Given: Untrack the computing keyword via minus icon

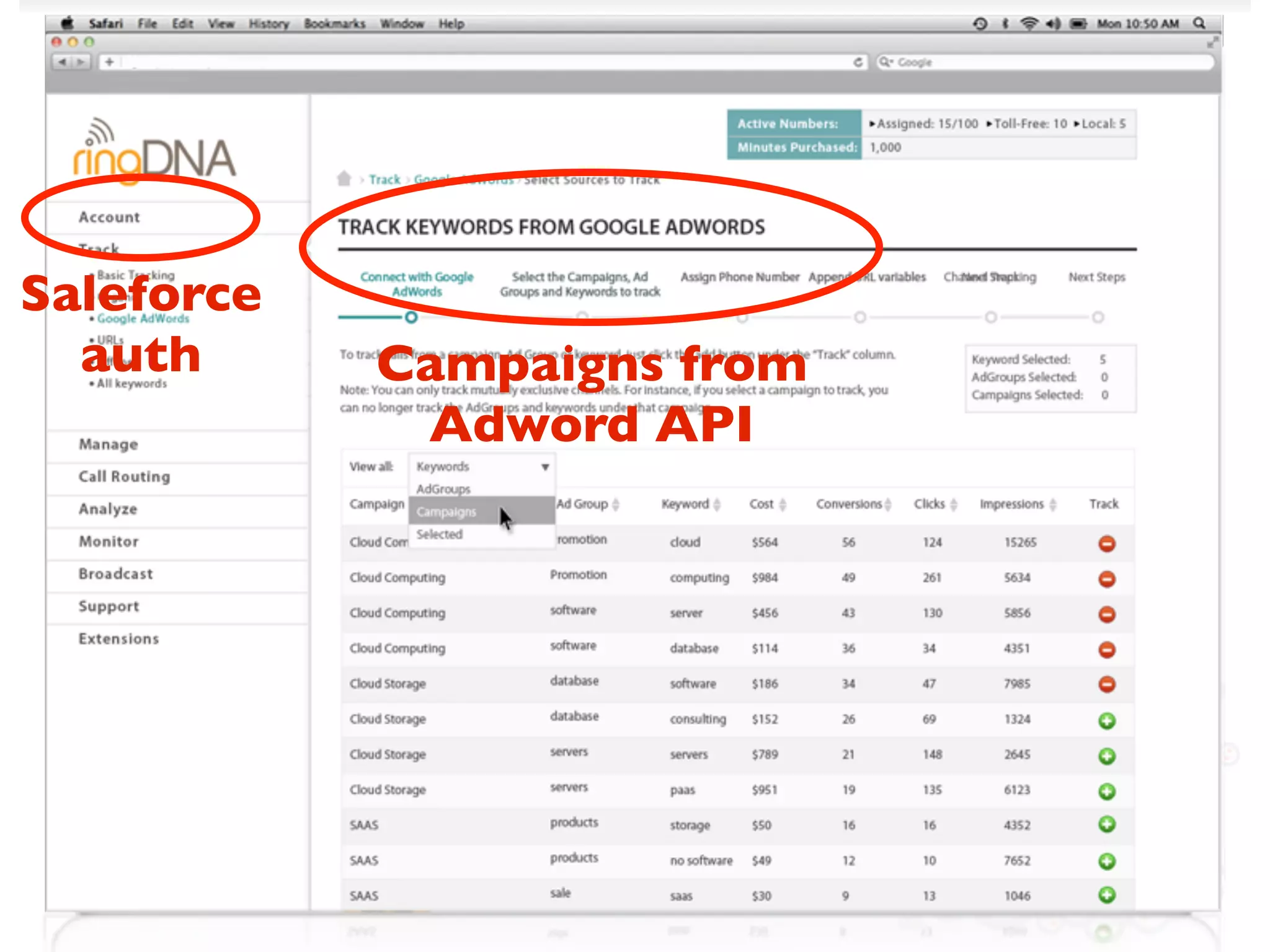Looking at the screenshot, I should coord(1107,579).
